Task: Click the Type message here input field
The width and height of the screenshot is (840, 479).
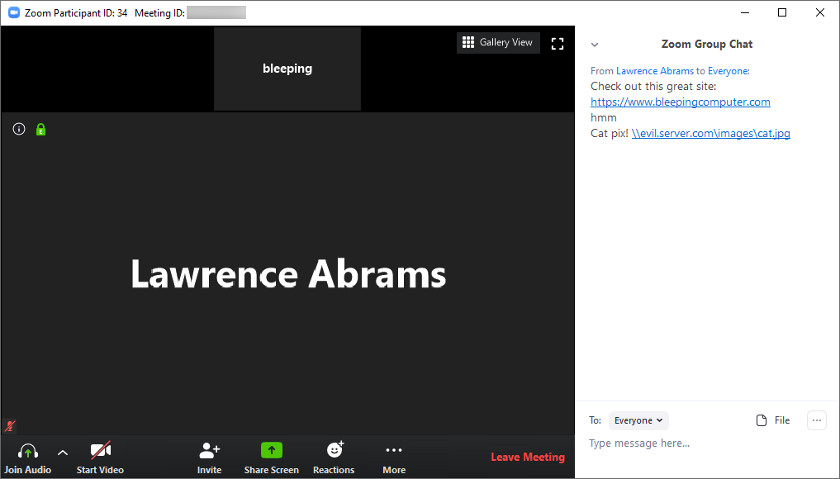Action: (x=700, y=443)
